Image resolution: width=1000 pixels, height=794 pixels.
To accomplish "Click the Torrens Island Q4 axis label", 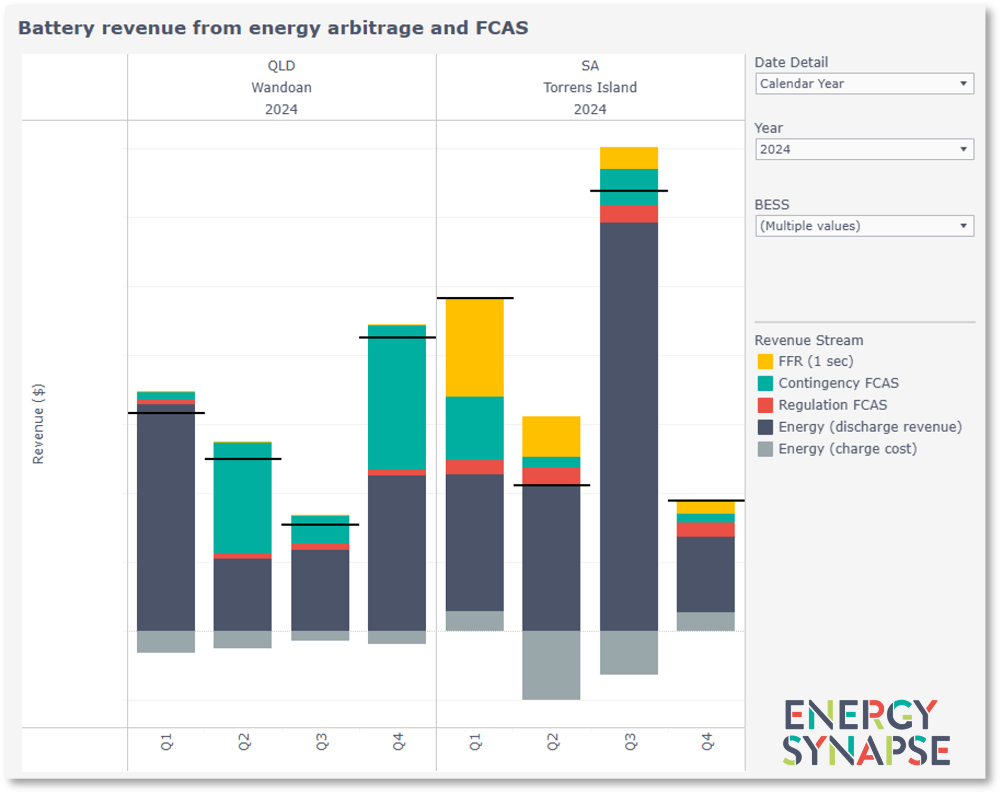I will click(x=707, y=742).
